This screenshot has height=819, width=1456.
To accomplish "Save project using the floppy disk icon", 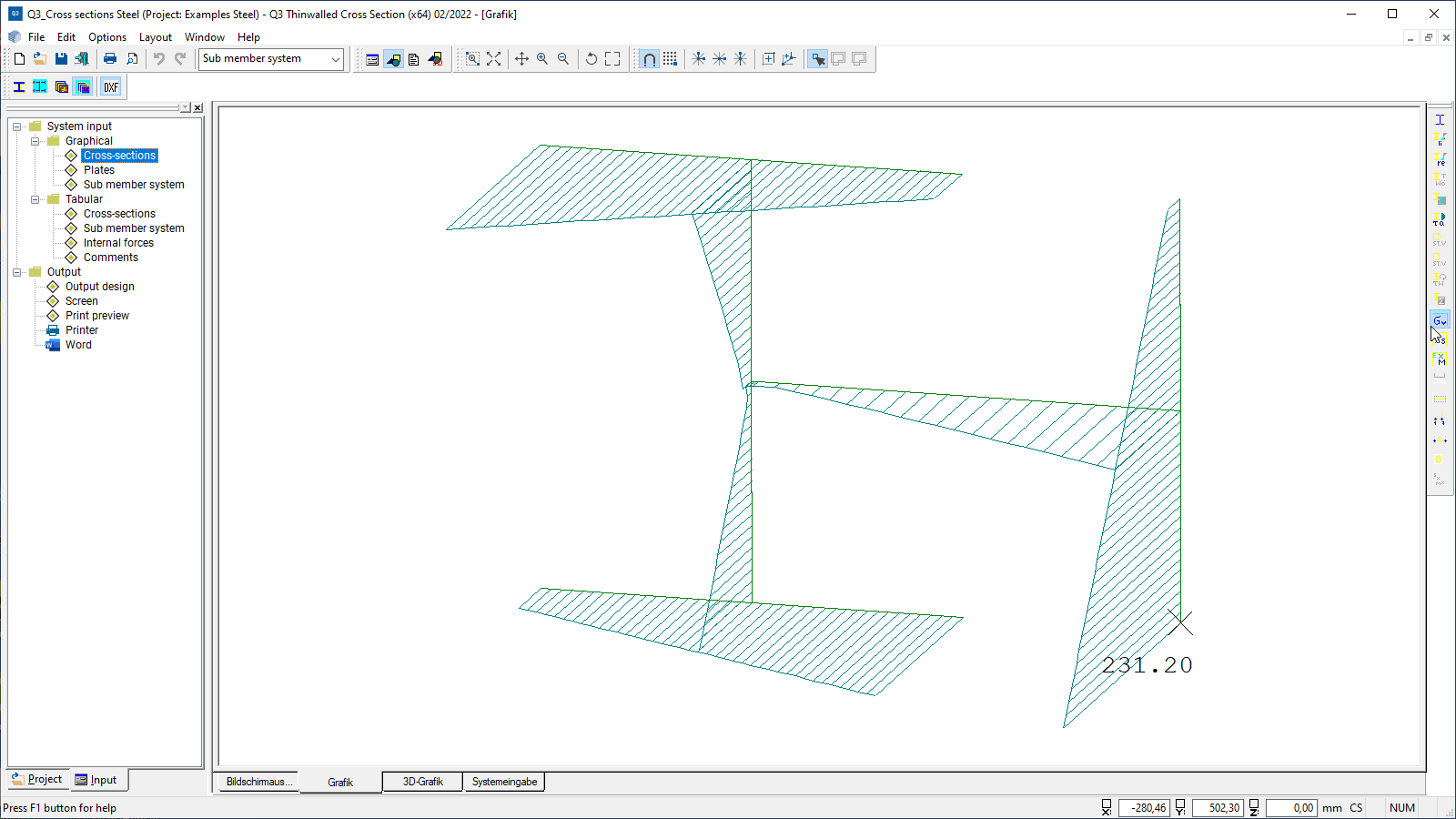I will click(61, 59).
